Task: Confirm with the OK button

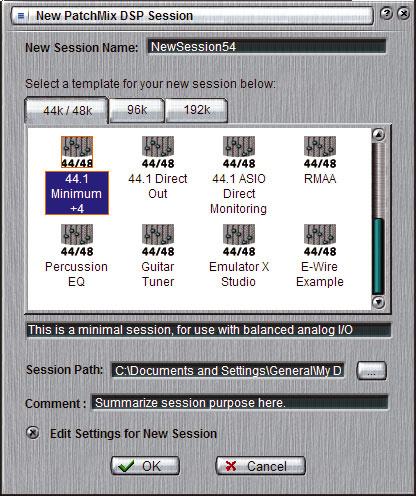Action: (145, 466)
